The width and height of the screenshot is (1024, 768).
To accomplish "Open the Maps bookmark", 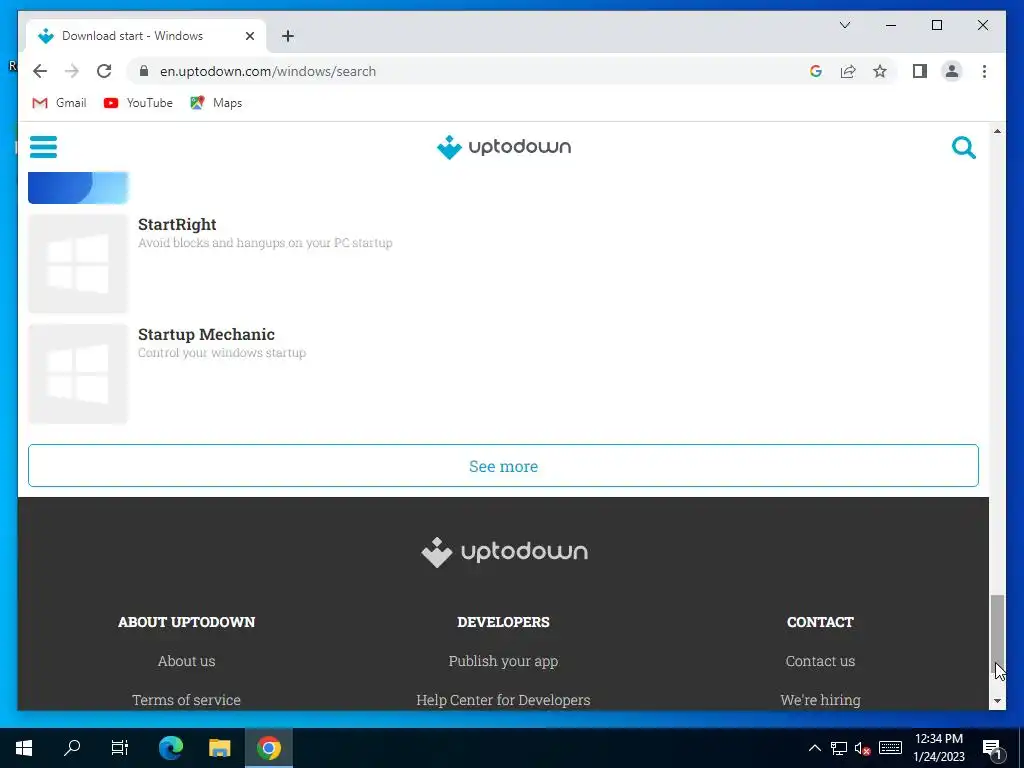I will 216,103.
